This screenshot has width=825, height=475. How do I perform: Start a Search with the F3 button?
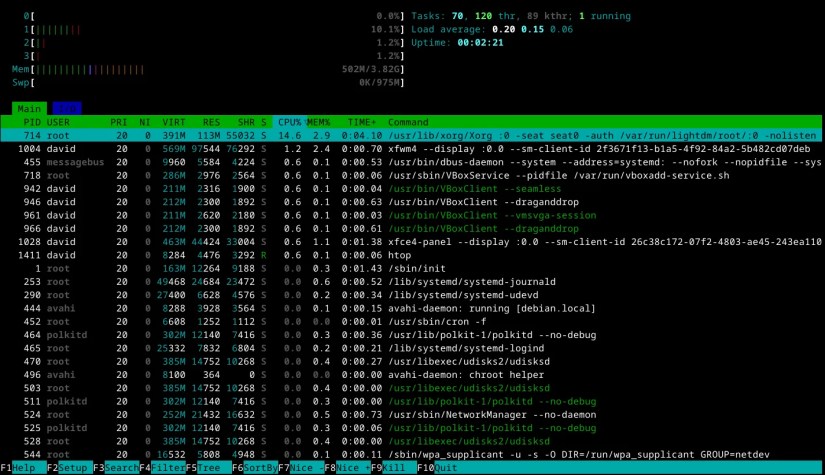click(x=116, y=468)
